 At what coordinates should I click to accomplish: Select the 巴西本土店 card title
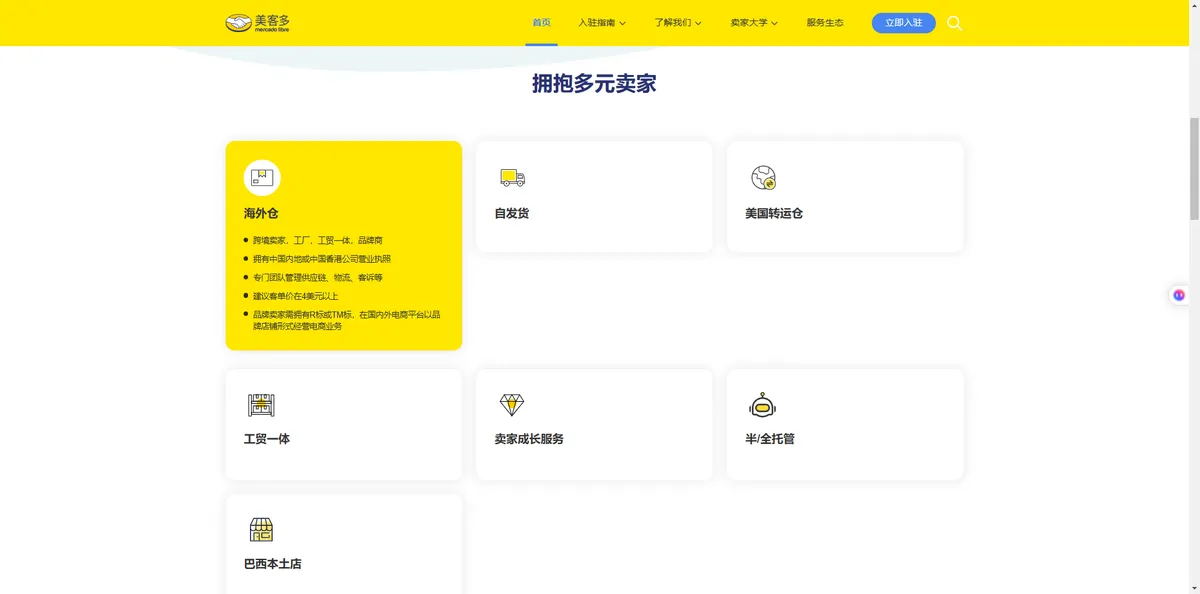[x=273, y=564]
